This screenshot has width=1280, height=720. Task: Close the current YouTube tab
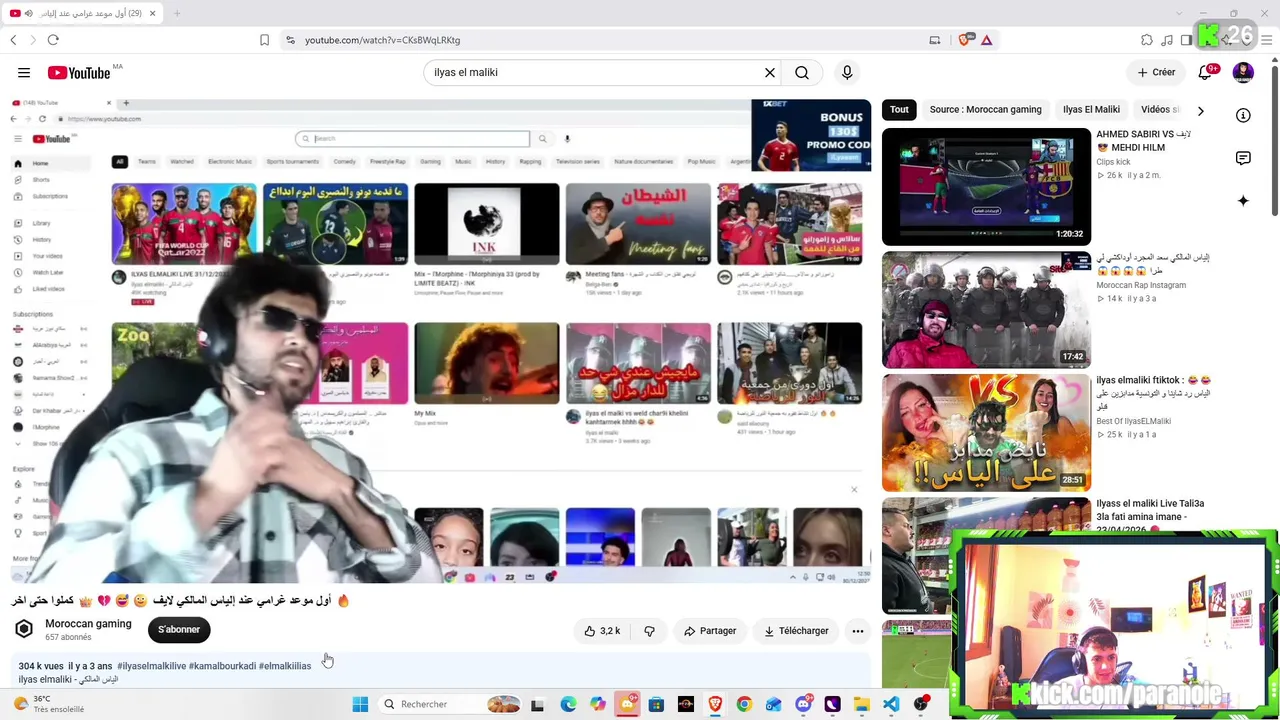tap(152, 13)
